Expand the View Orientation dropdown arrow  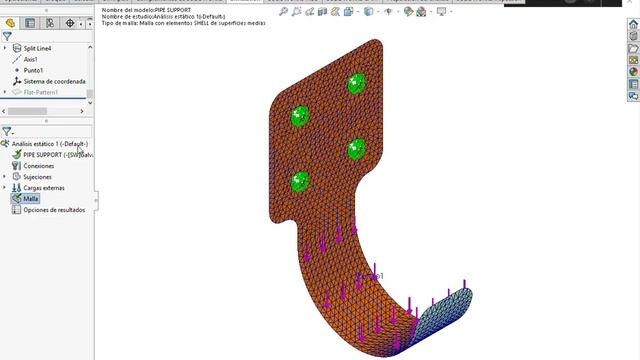tap(358, 12)
